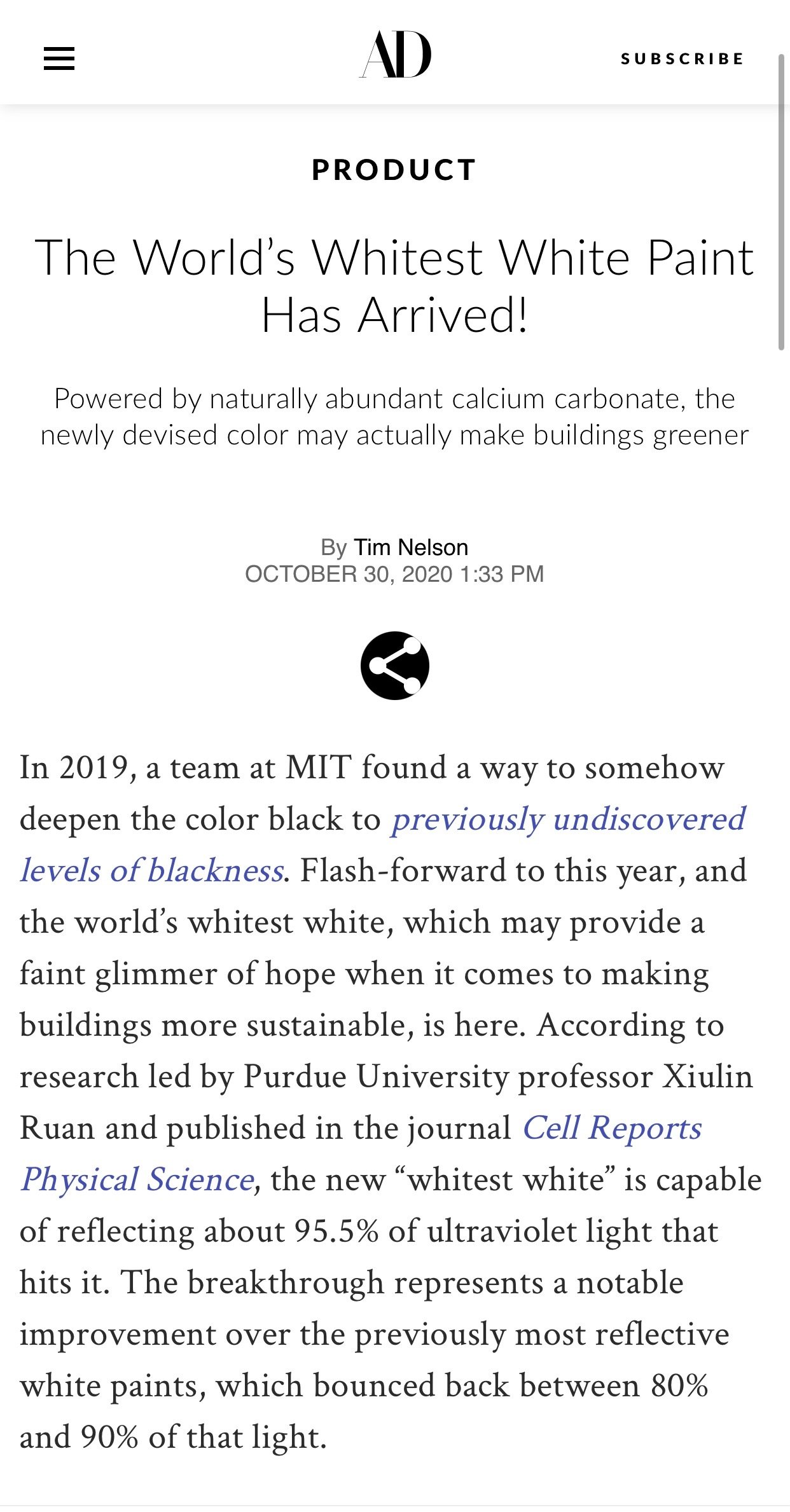Click the "Physical Science" link continuation
The image size is (790, 1512).
pos(138,1179)
